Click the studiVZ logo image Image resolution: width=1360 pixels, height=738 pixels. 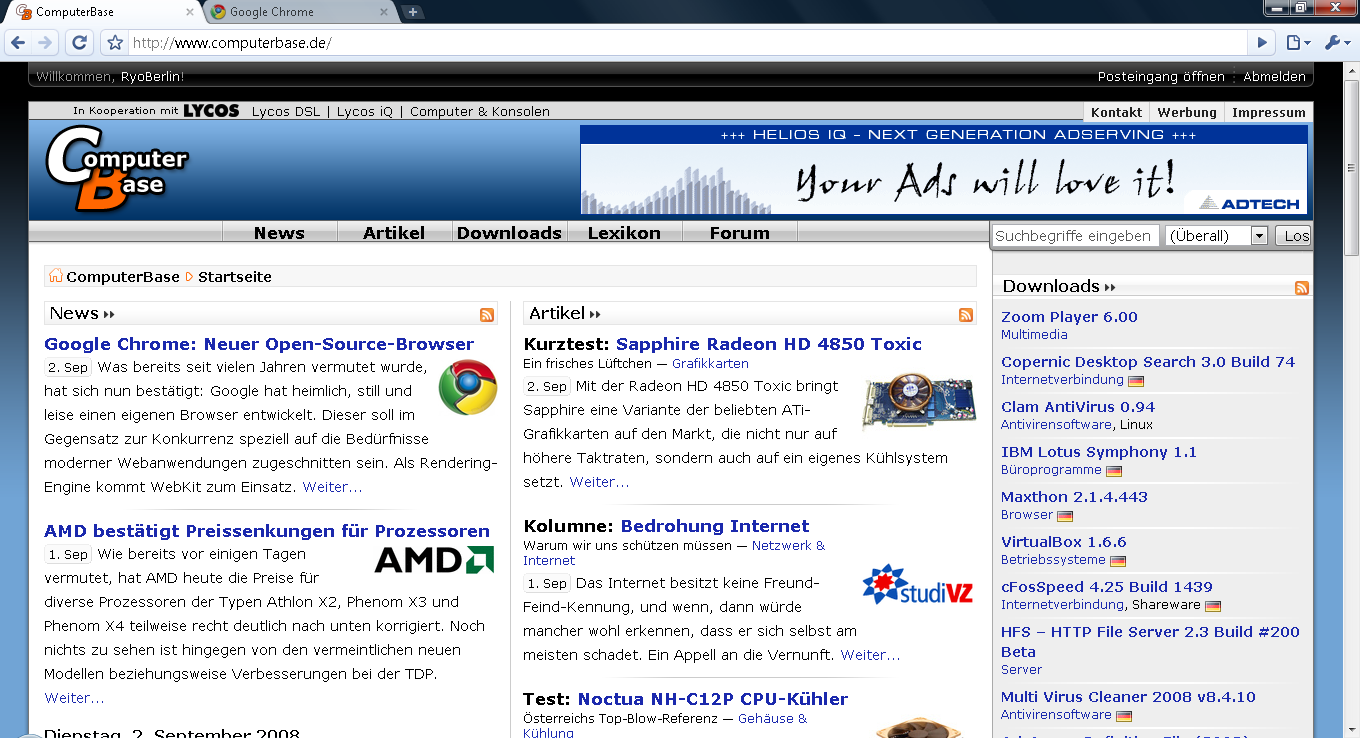point(918,585)
